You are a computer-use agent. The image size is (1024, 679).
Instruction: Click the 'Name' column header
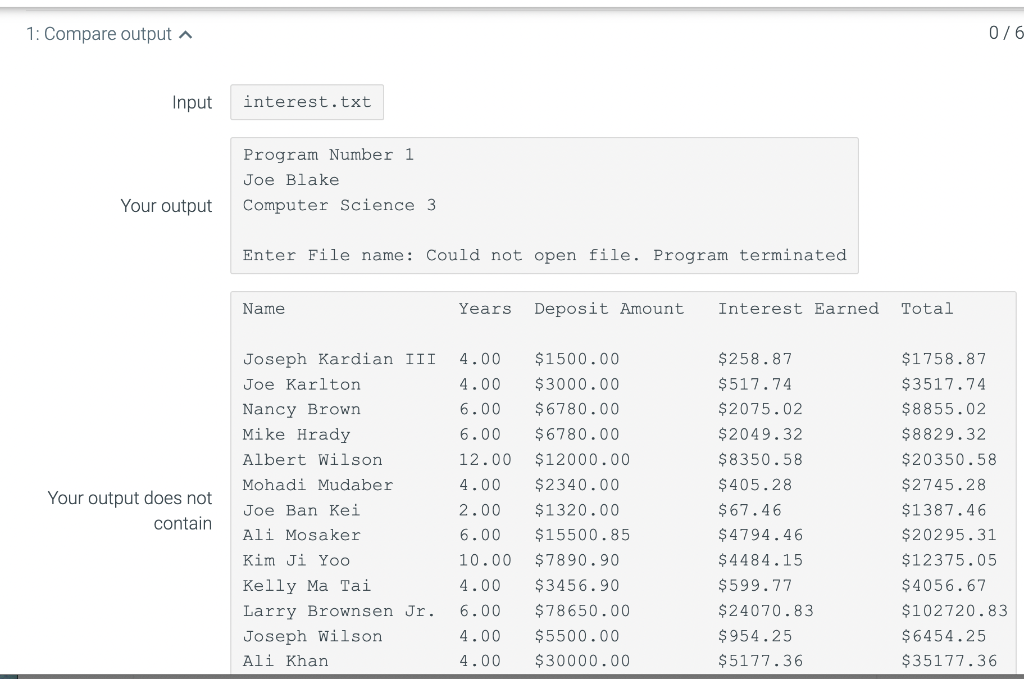pyautogui.click(x=263, y=308)
